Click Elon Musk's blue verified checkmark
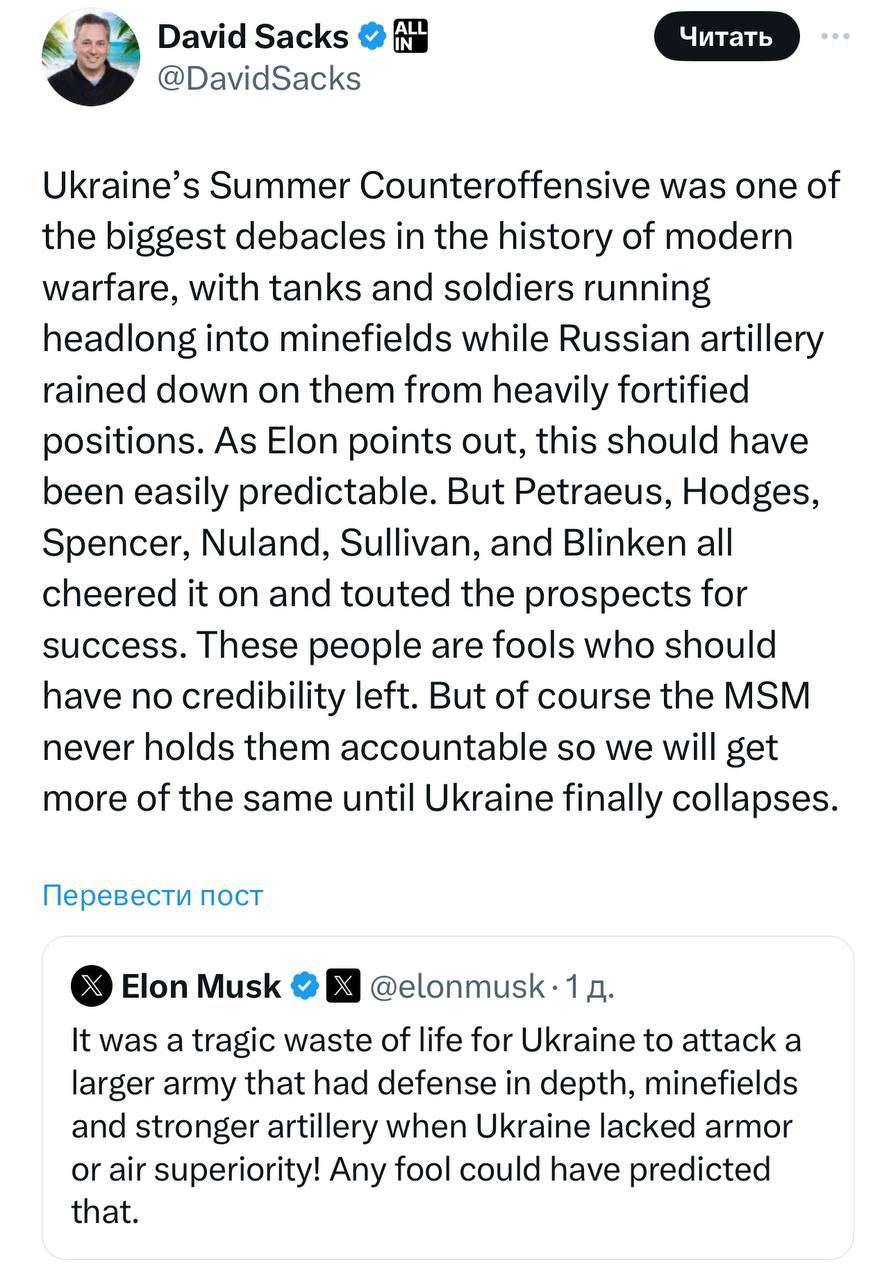 [x=304, y=987]
